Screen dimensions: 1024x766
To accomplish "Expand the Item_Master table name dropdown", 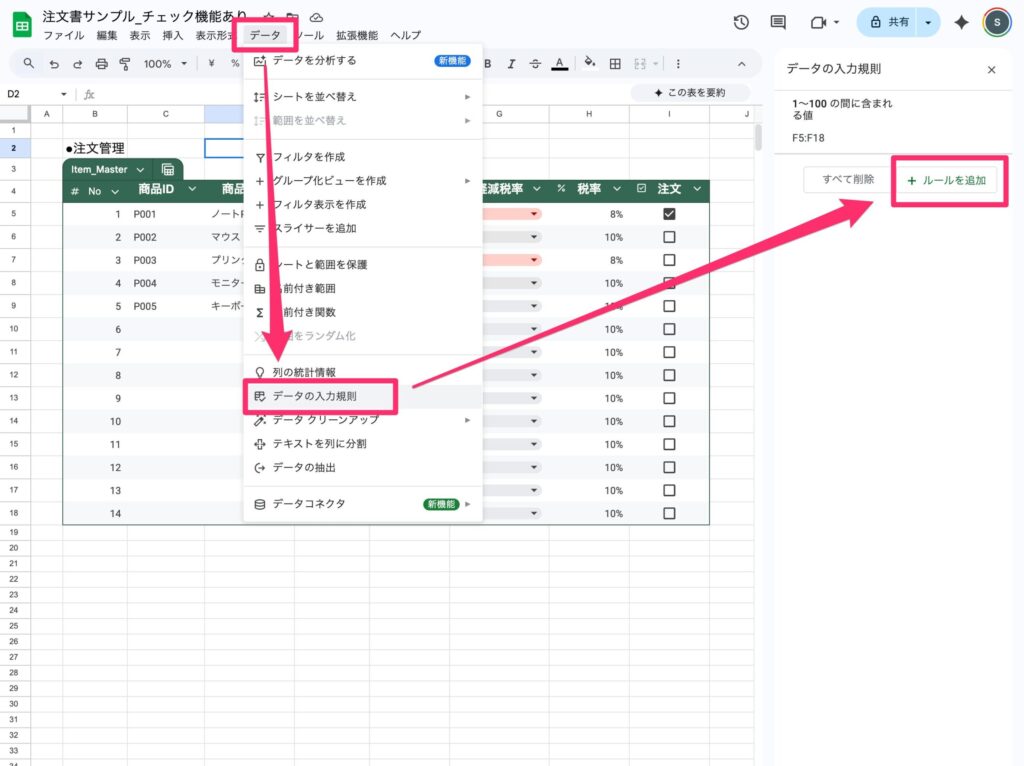I will click(139, 170).
